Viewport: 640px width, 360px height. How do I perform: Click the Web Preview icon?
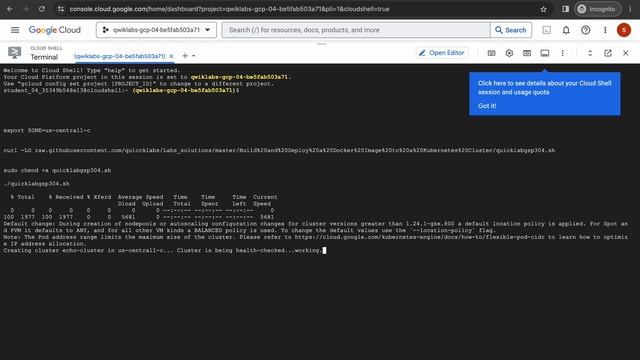(x=527, y=53)
